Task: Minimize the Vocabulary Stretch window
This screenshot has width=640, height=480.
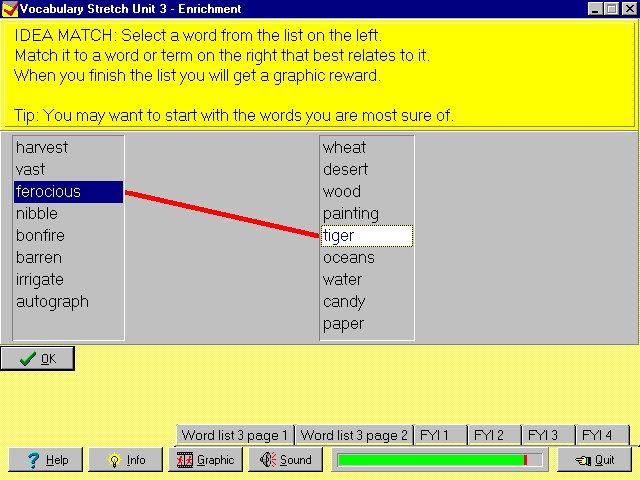Action: [593, 9]
